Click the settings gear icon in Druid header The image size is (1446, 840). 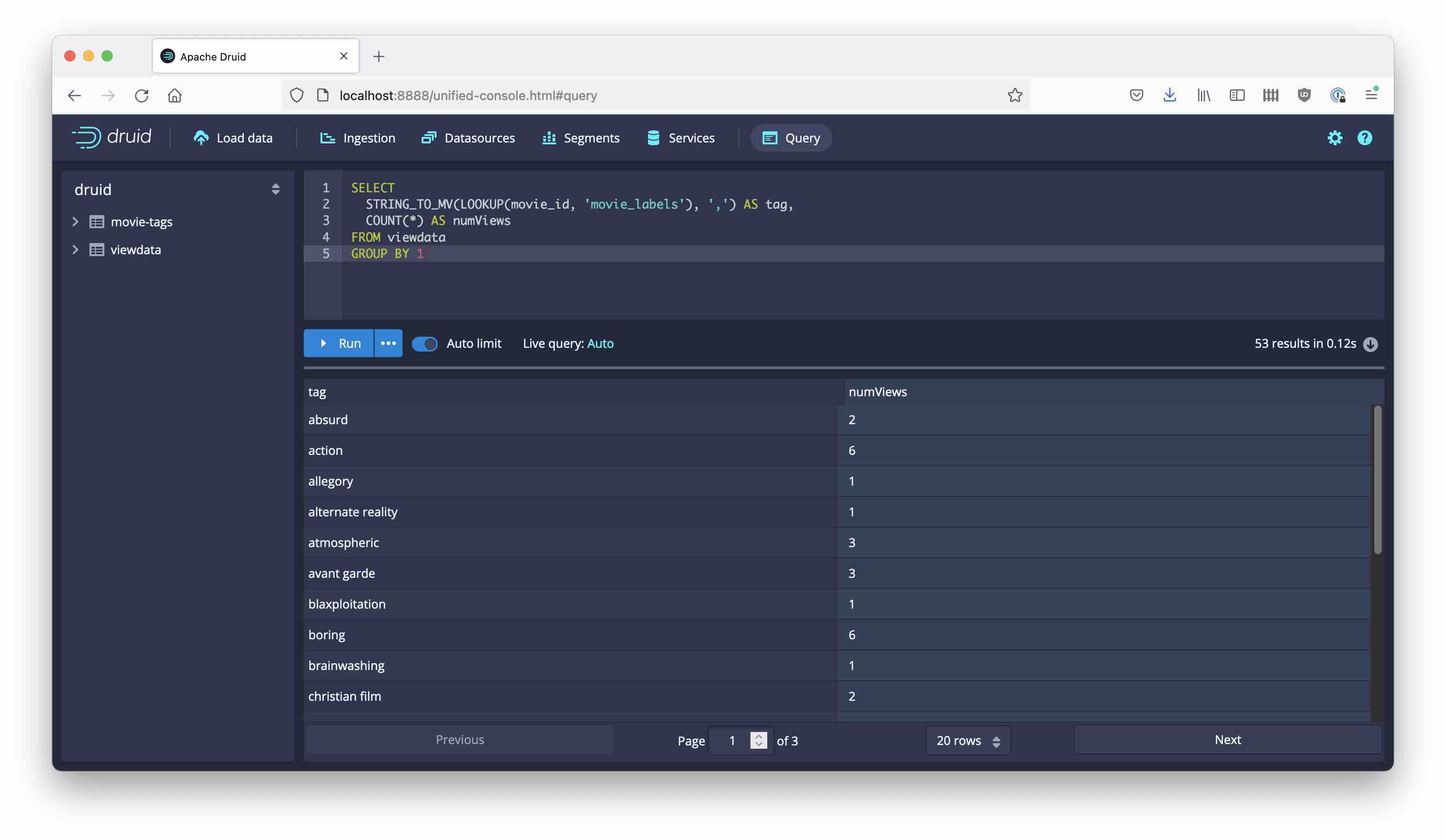coord(1335,138)
